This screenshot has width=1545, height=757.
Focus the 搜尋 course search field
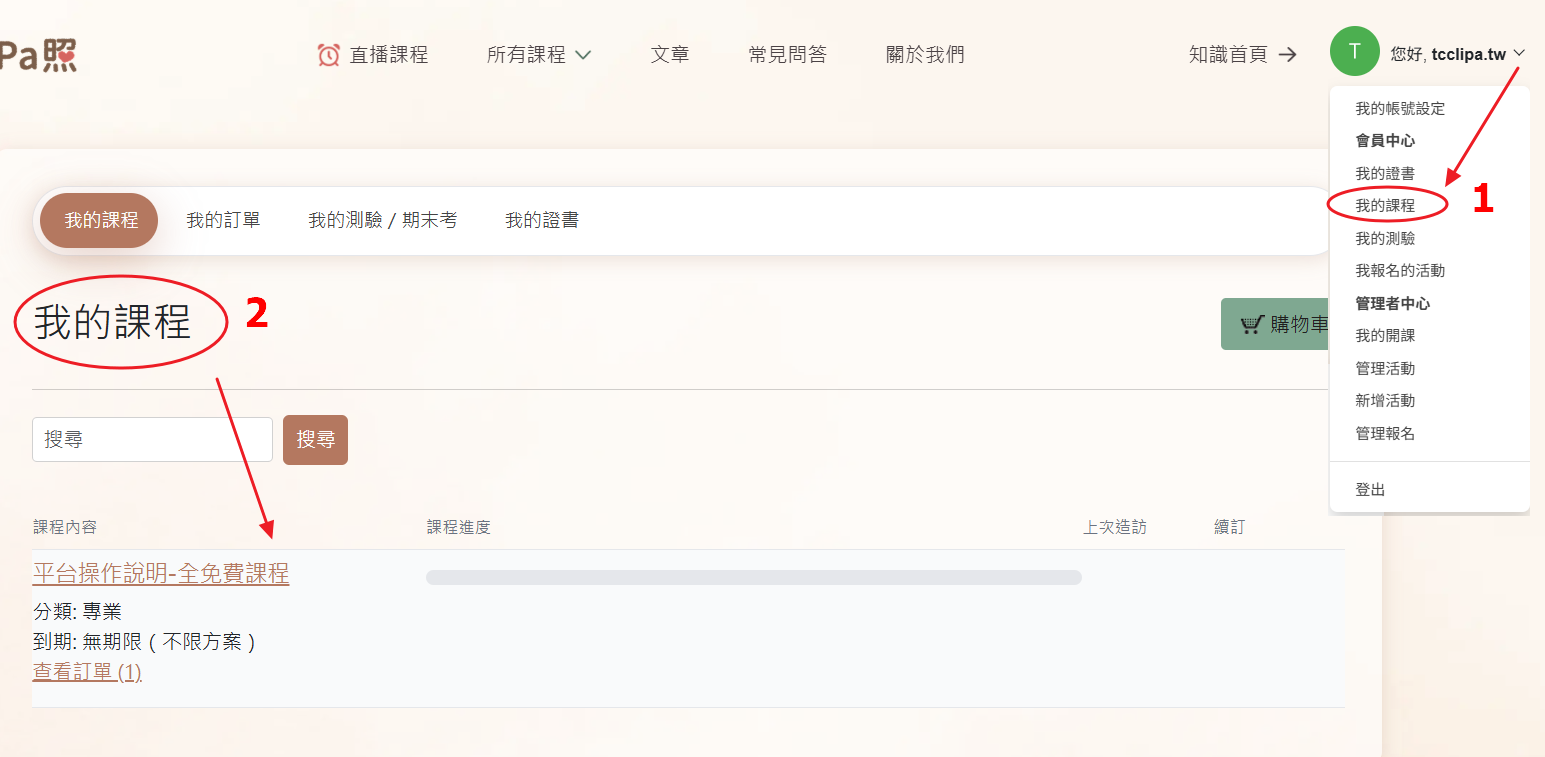coord(152,440)
